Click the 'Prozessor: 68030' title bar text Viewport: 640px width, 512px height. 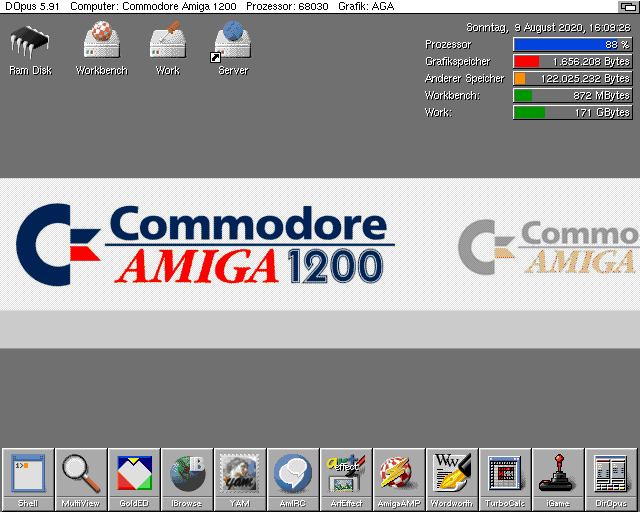[x=287, y=7]
